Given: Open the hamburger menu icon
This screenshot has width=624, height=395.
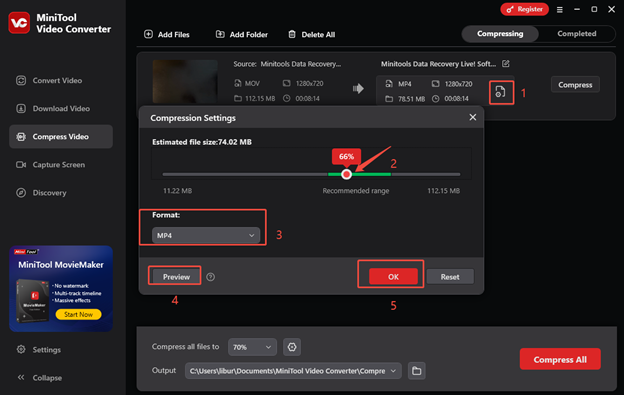Looking at the screenshot, I should click(x=560, y=10).
